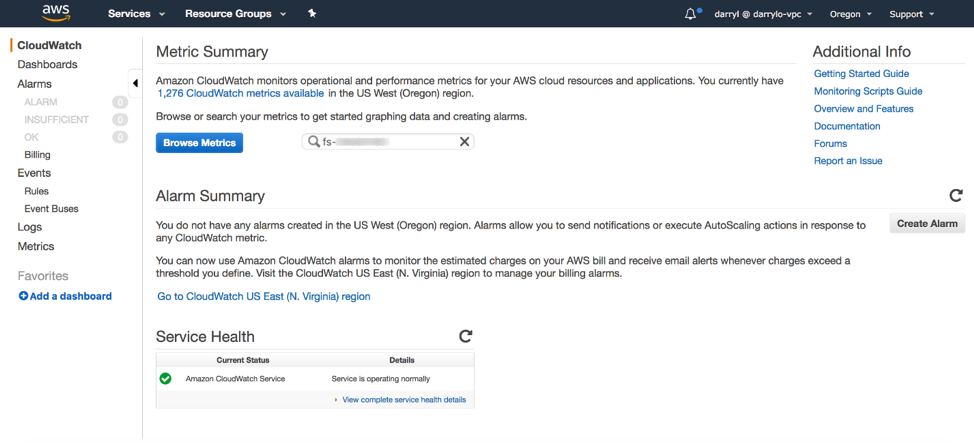Follow Go to CloudWatch US East region link
This screenshot has height=443, width=974.
pyautogui.click(x=264, y=297)
